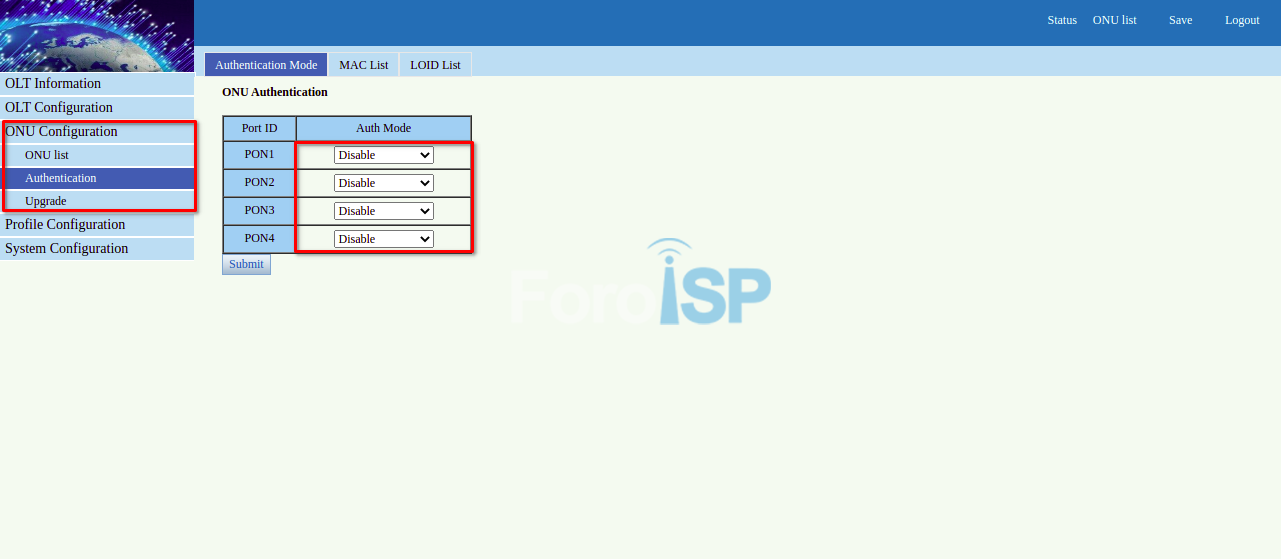Expand the OLT Configuration menu
This screenshot has width=1281, height=559.
(x=59, y=107)
